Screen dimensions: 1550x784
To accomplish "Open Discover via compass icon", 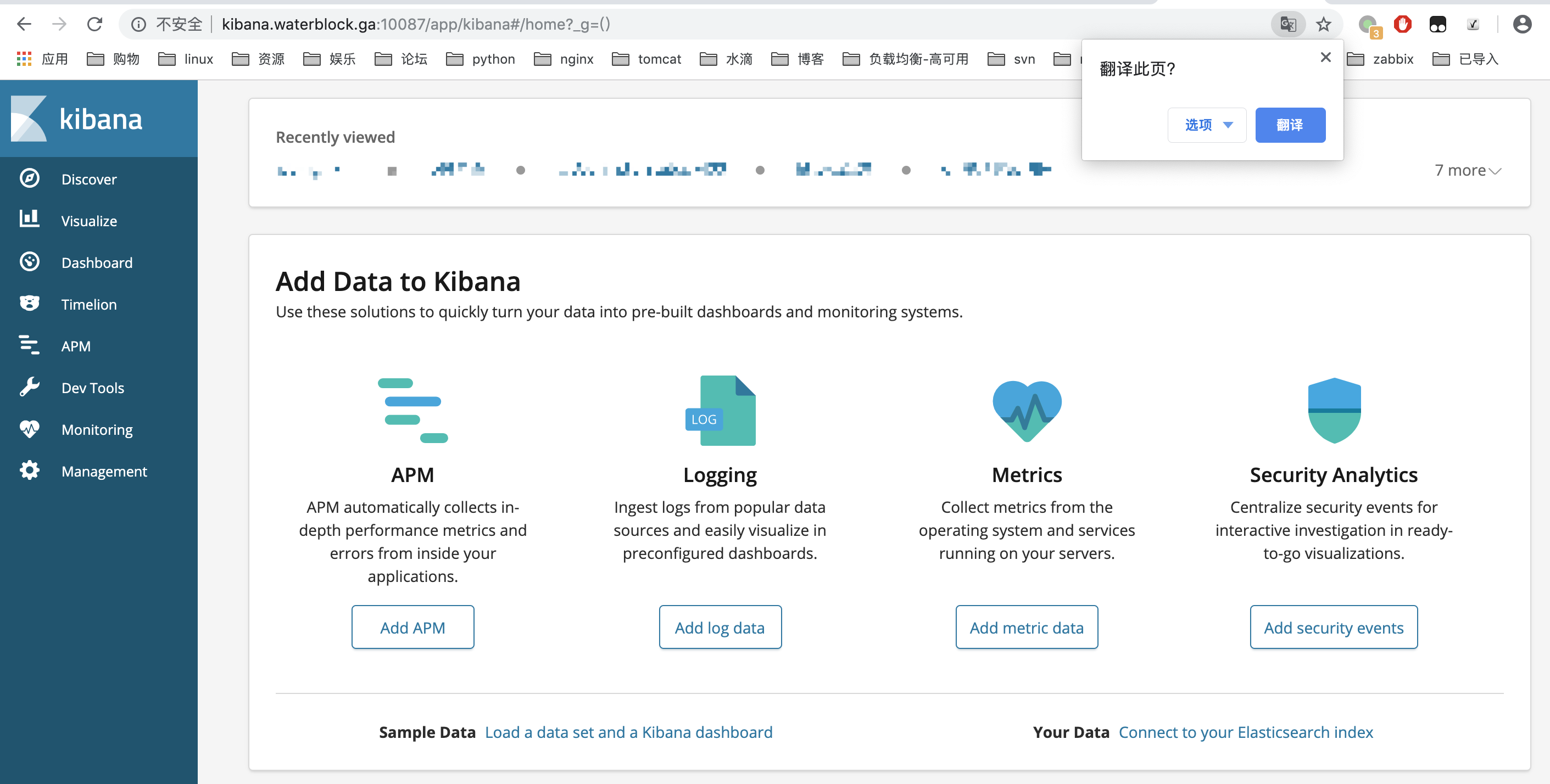I will tap(29, 178).
